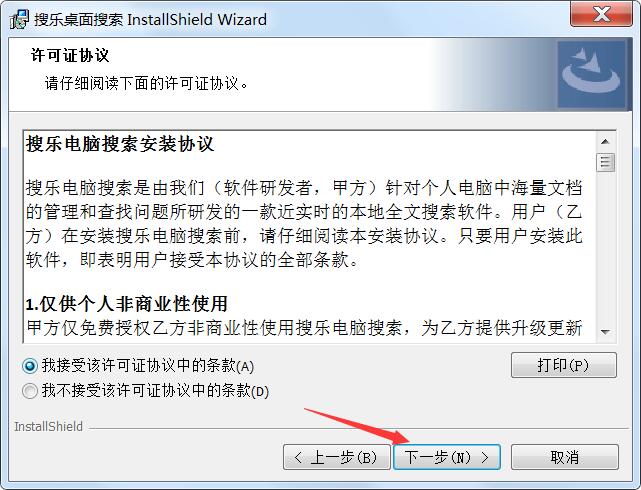Click the InstallShield logo graphic in the banner
The image size is (641, 490).
tap(592, 74)
